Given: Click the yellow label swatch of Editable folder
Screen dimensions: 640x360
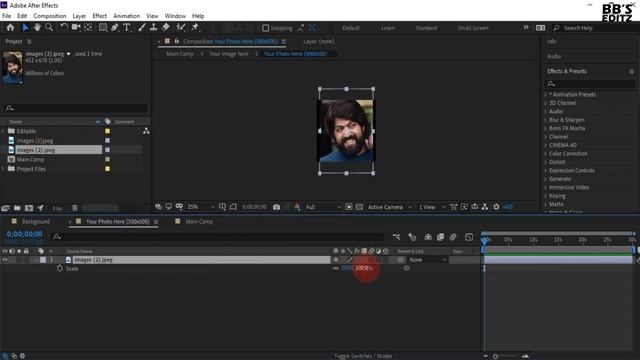Looking at the screenshot, I should 107,131.
